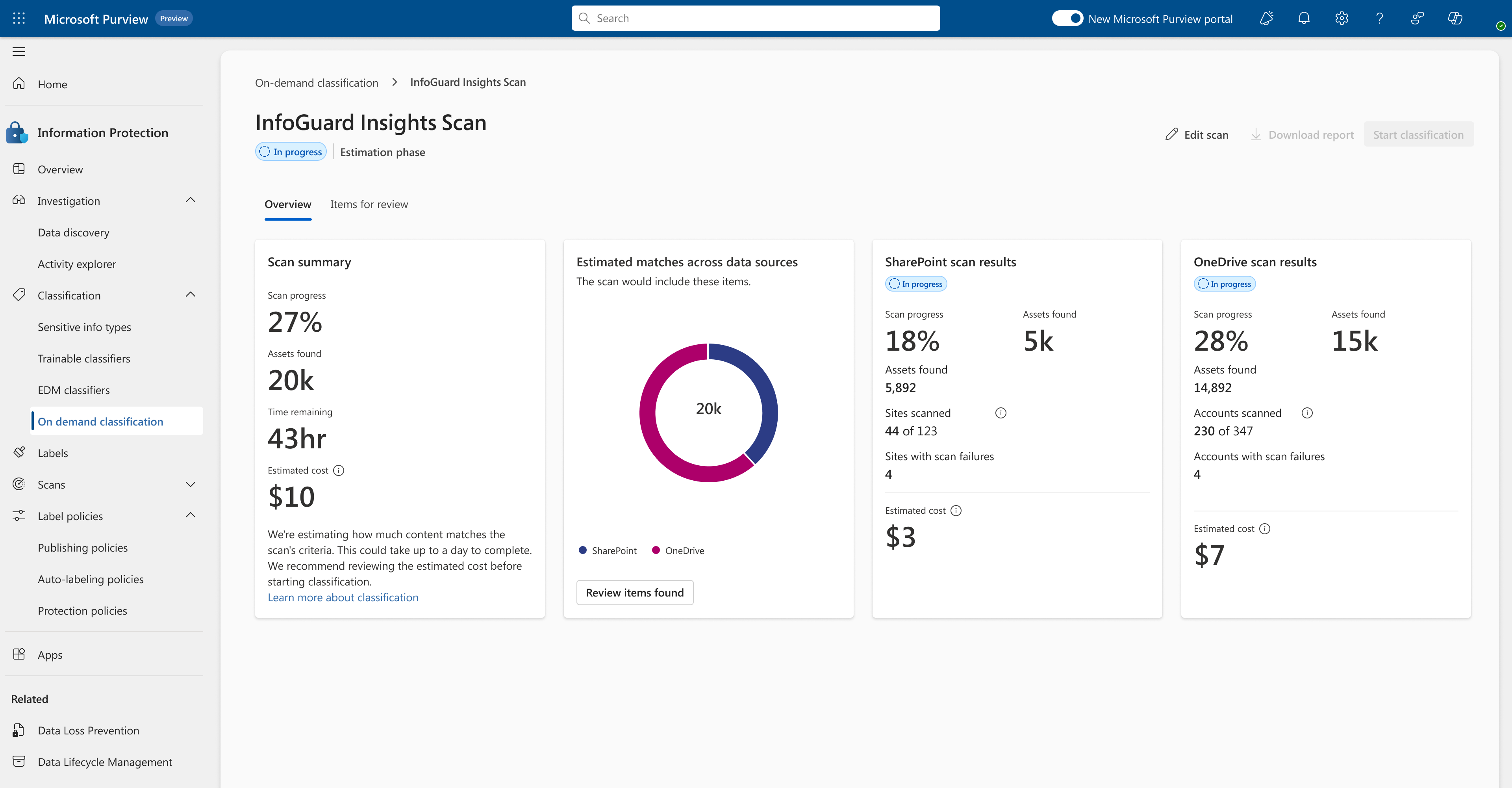The image size is (1512, 788).
Task: Open Data Loss Prevention related link
Action: 89,730
